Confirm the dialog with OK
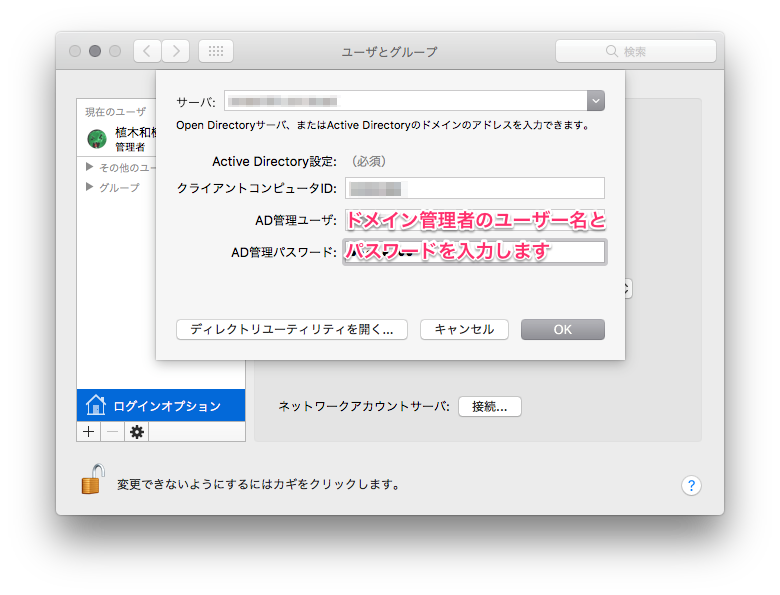The width and height of the screenshot is (780, 595). coord(562,329)
